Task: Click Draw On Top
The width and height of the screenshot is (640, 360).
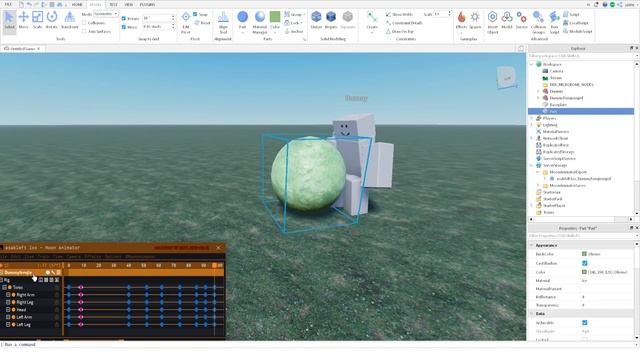Action: tap(400, 31)
